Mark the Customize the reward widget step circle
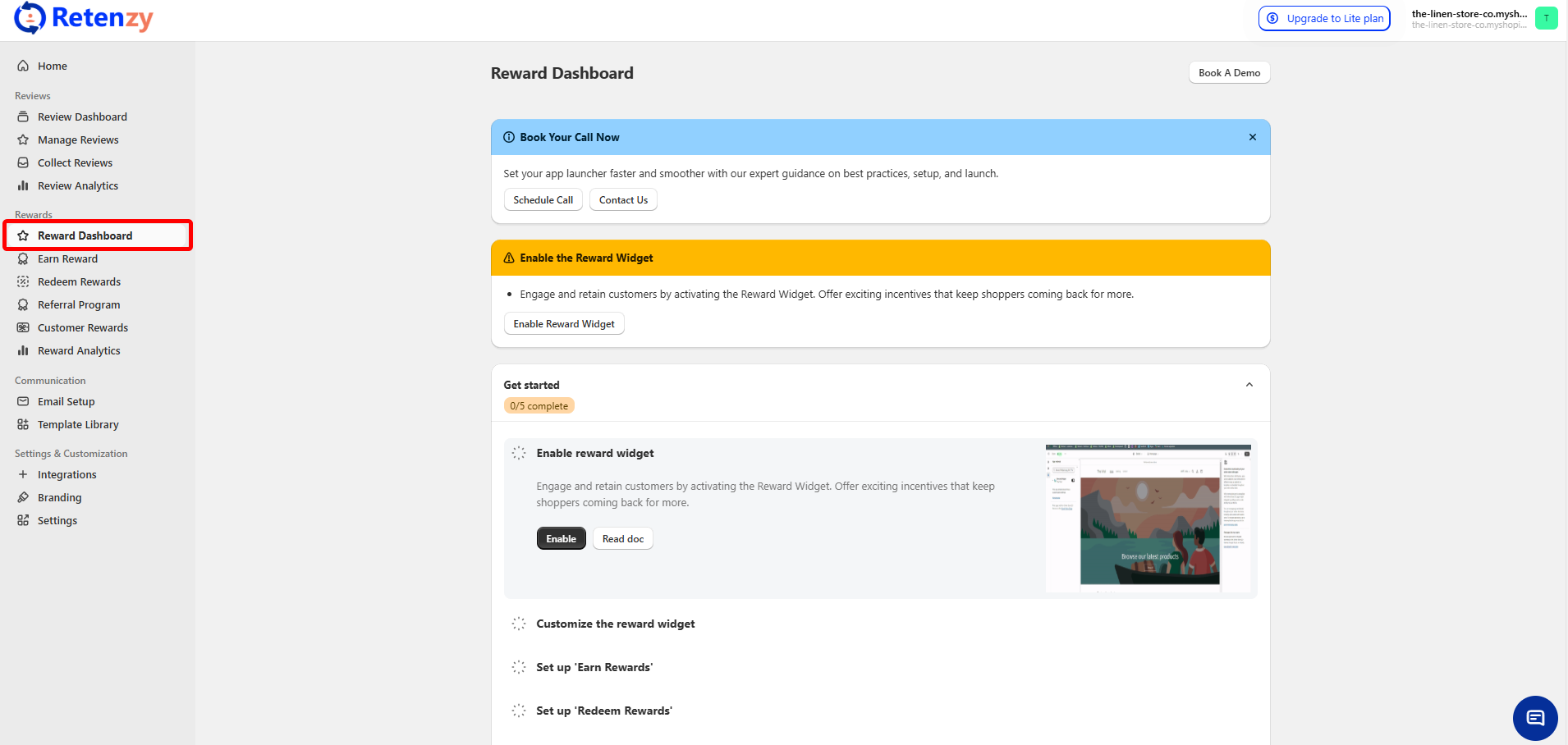 [519, 624]
